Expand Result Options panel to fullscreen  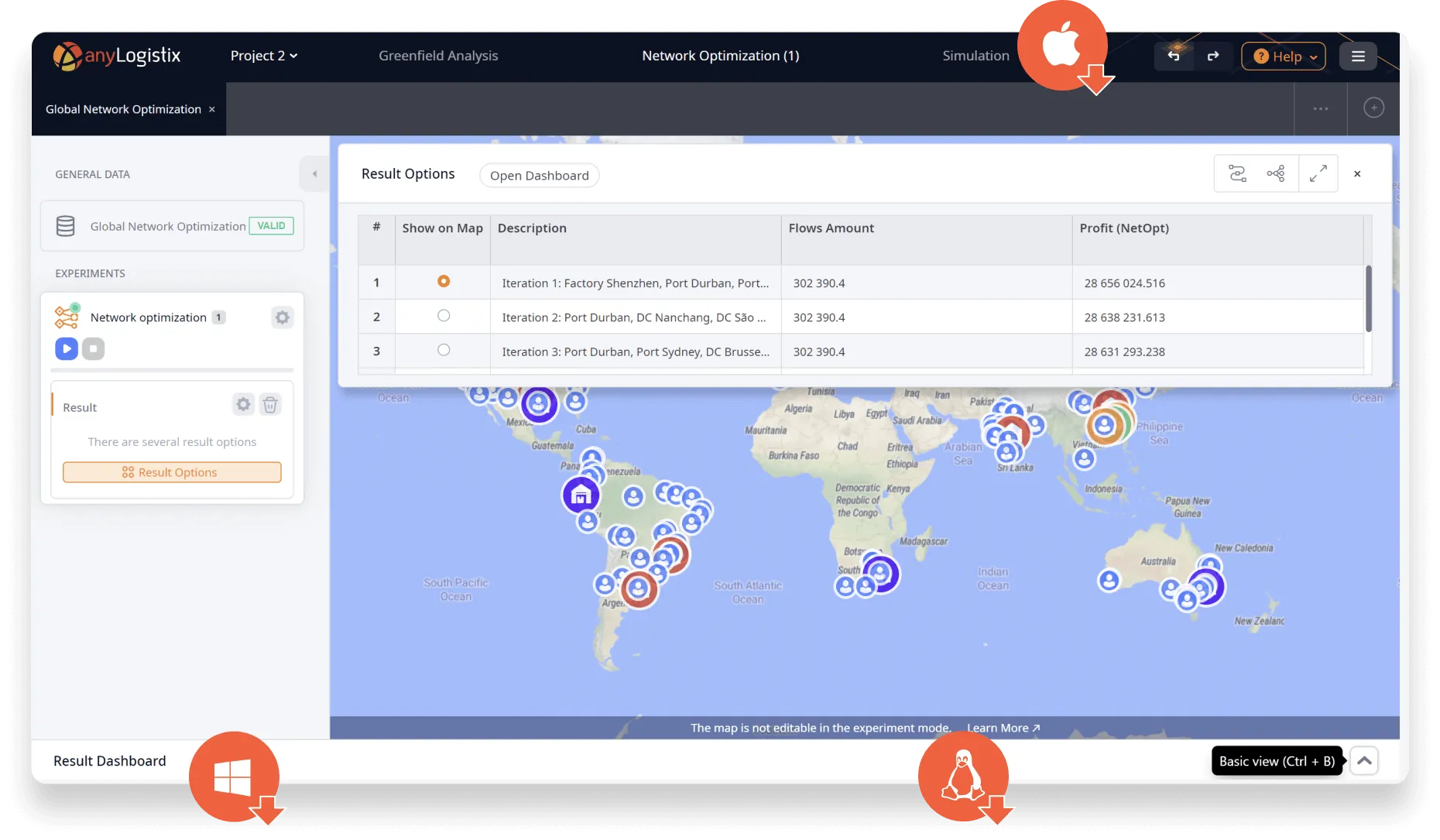(1318, 173)
